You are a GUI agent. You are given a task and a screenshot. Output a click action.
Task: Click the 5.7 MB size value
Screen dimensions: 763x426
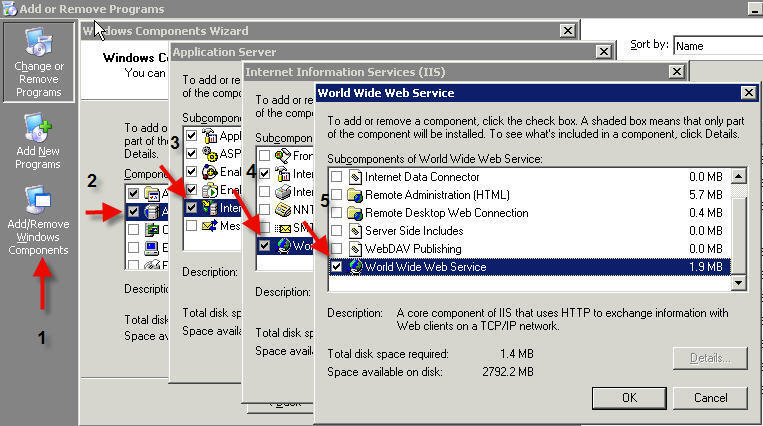click(706, 195)
